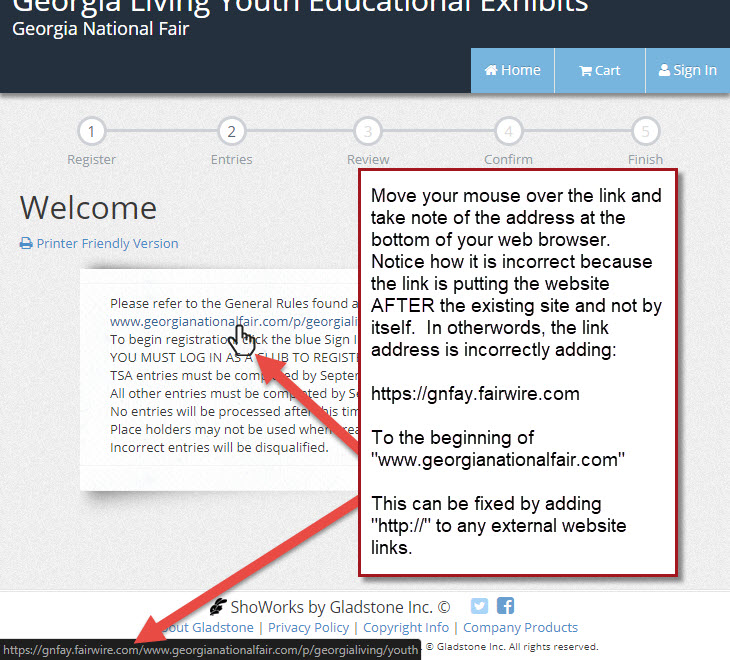Go to step 3 Review circle

(x=368, y=131)
